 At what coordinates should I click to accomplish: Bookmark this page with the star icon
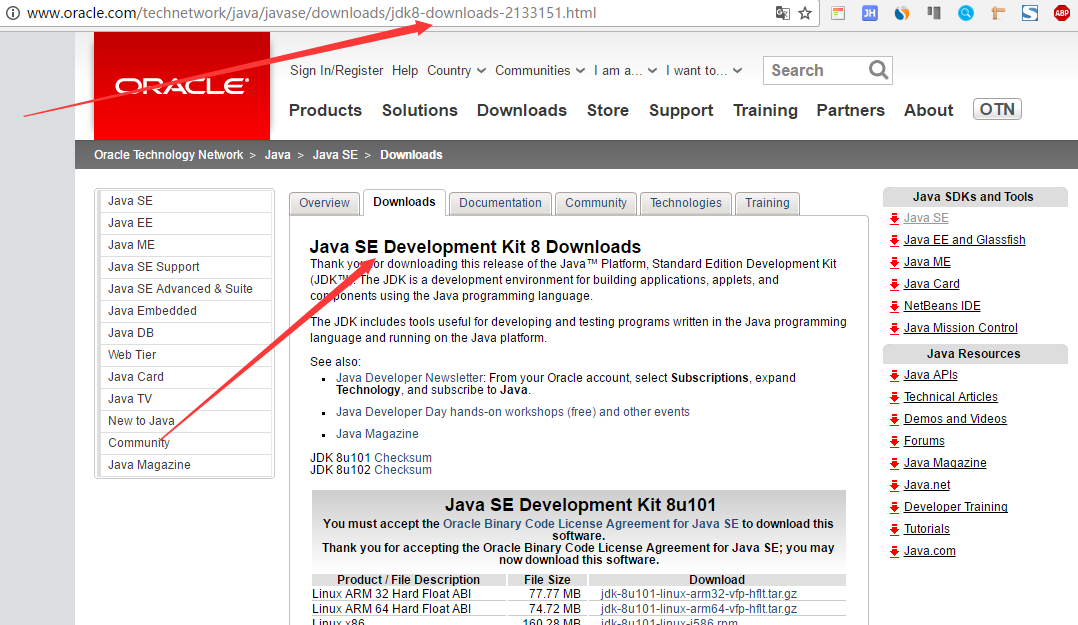(x=805, y=13)
